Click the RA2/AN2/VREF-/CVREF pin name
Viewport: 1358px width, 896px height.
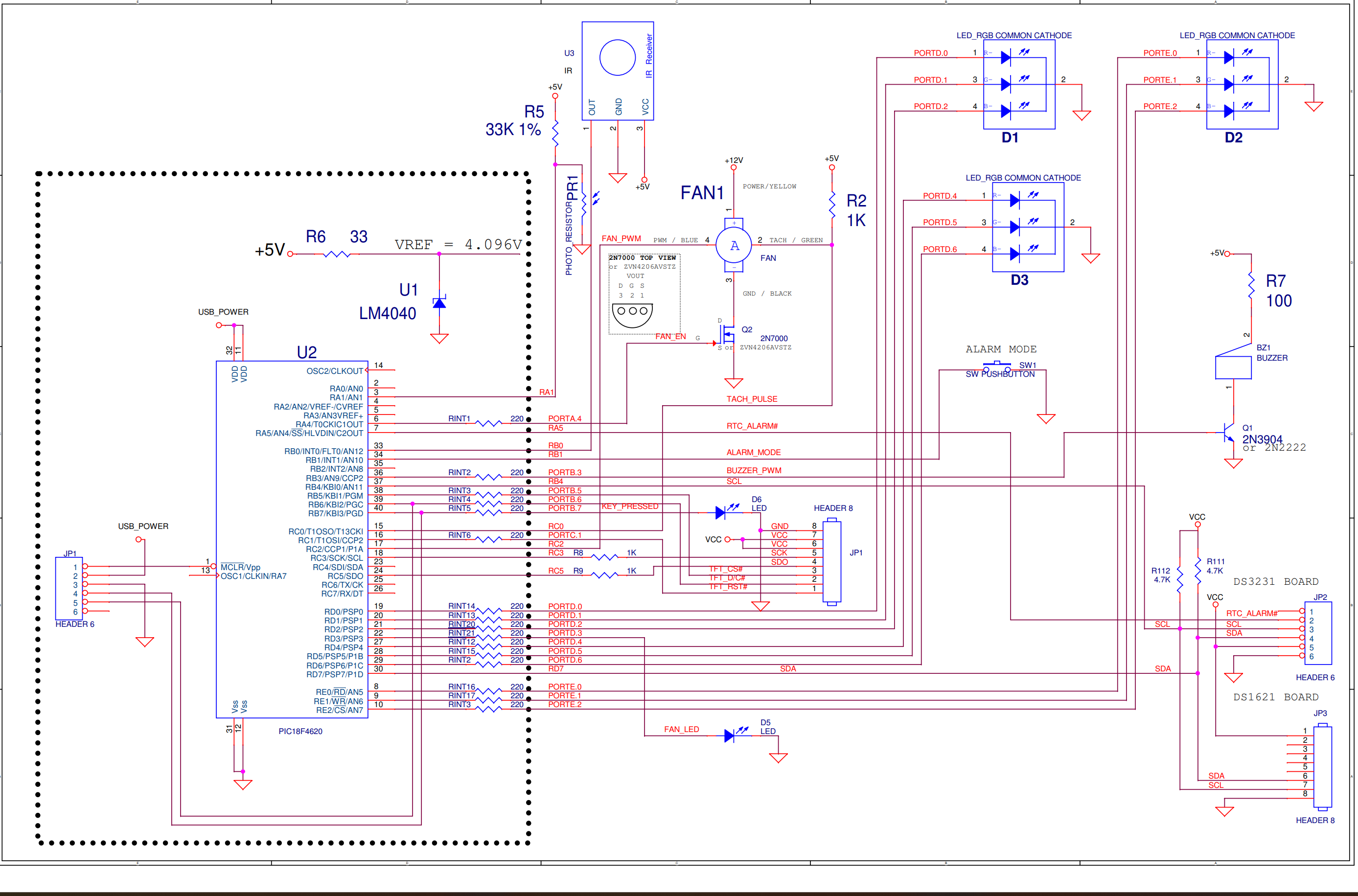[318, 407]
